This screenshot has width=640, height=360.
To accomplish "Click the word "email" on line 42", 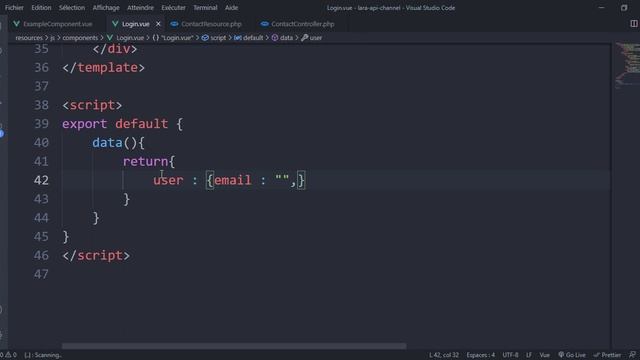I will pyautogui.click(x=233, y=180).
